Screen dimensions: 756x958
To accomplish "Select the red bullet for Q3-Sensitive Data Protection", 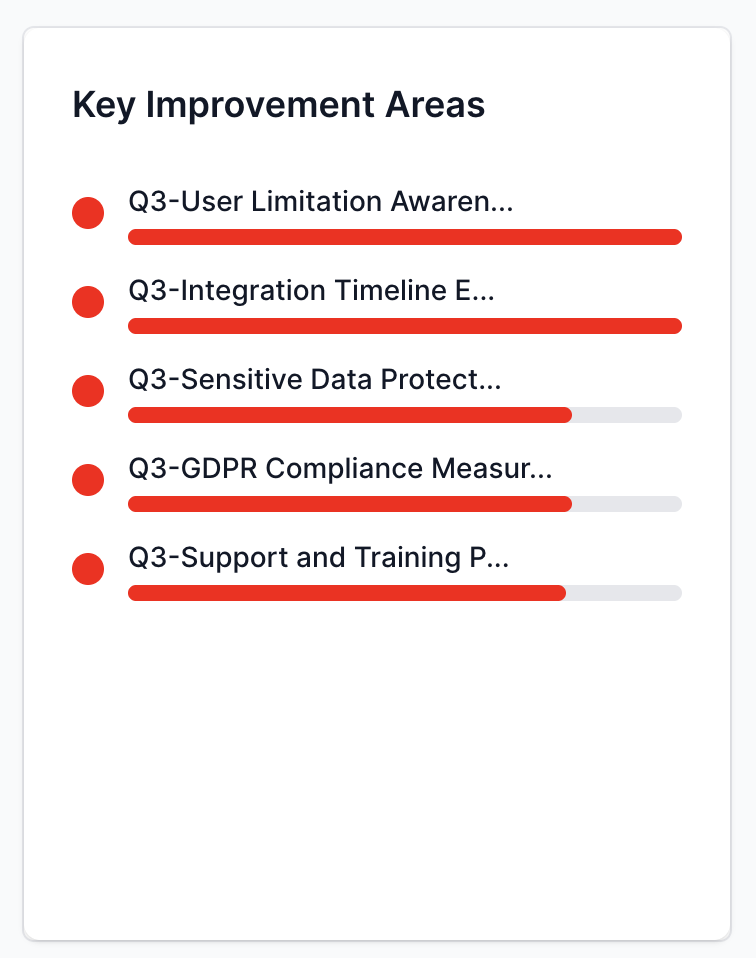I will 88,391.
